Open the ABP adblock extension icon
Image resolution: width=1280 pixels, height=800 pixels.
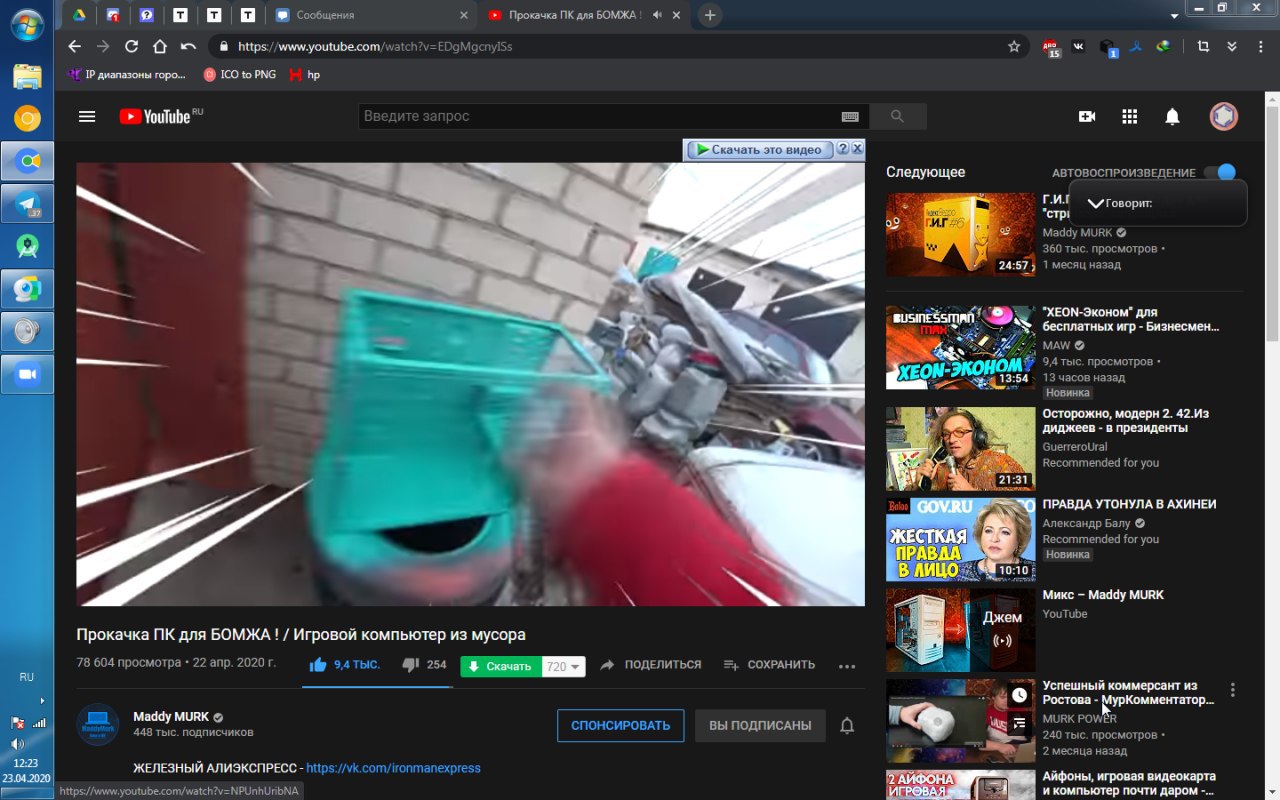(1051, 47)
